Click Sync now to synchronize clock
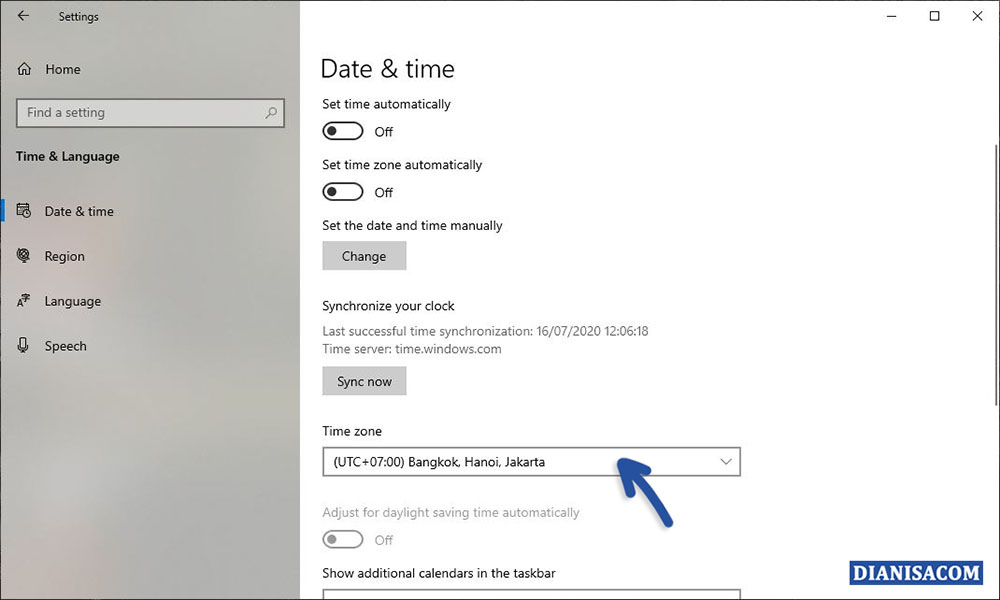Image resolution: width=1000 pixels, height=600 pixels. (x=364, y=380)
